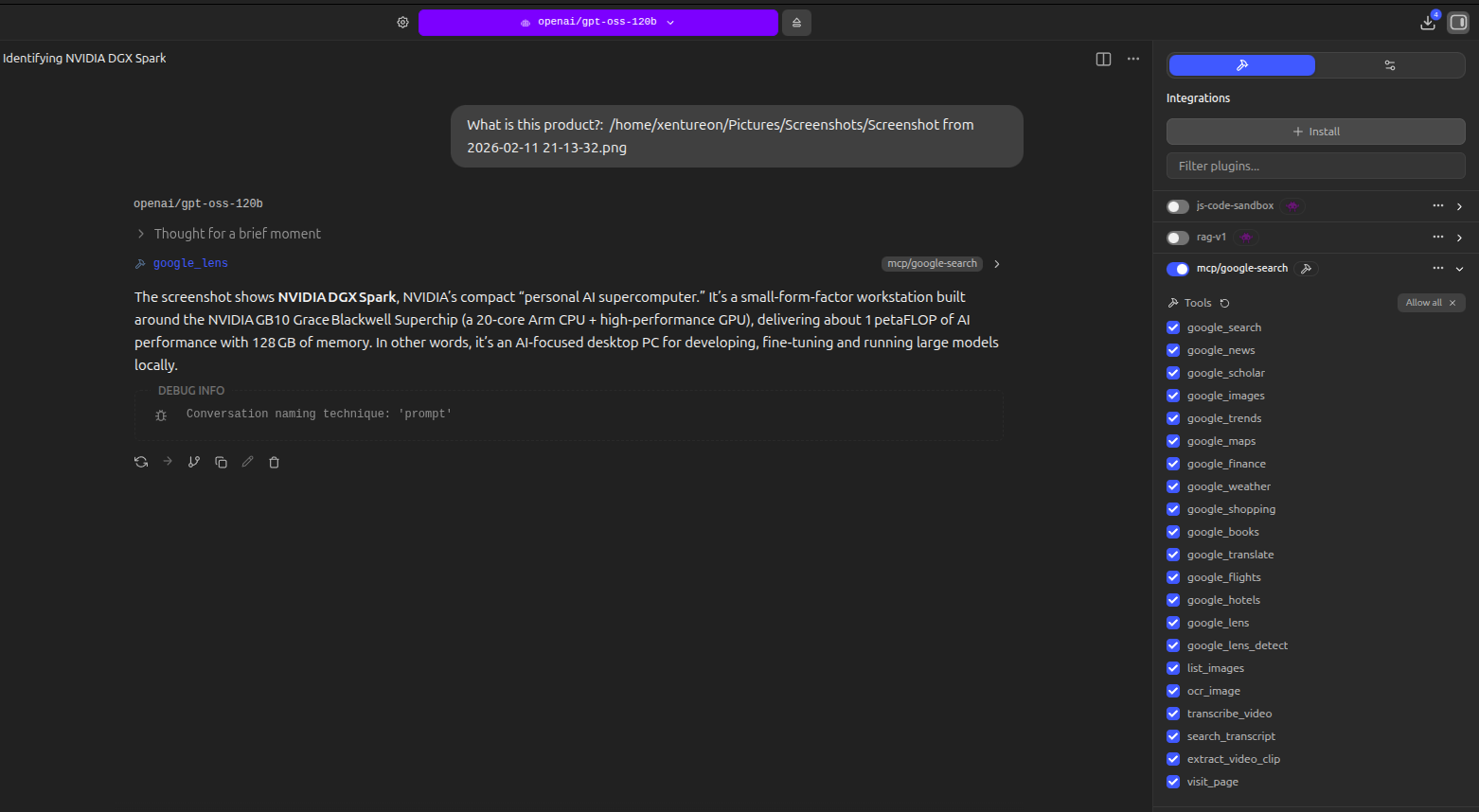Click the google_lens tool call link

190,264
